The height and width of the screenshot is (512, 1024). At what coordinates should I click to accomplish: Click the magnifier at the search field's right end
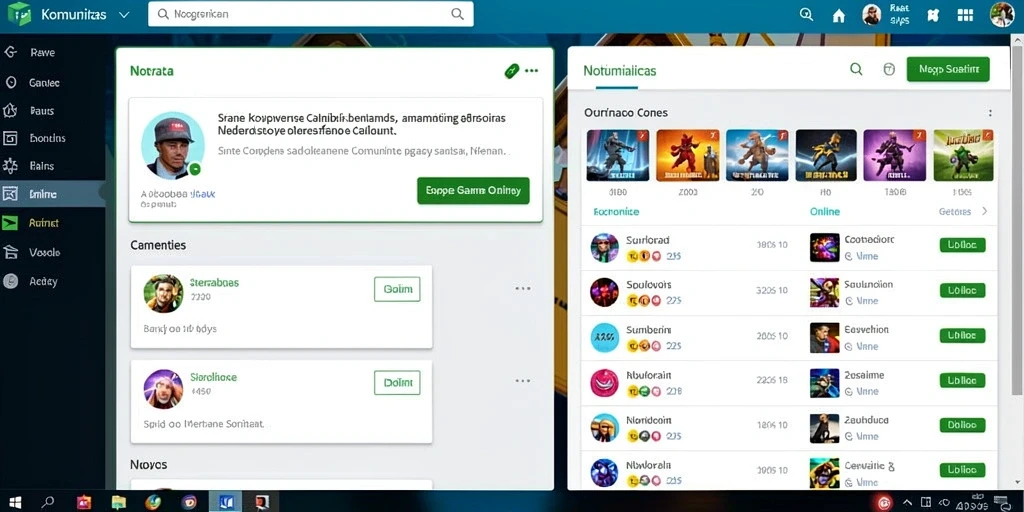[x=458, y=14]
